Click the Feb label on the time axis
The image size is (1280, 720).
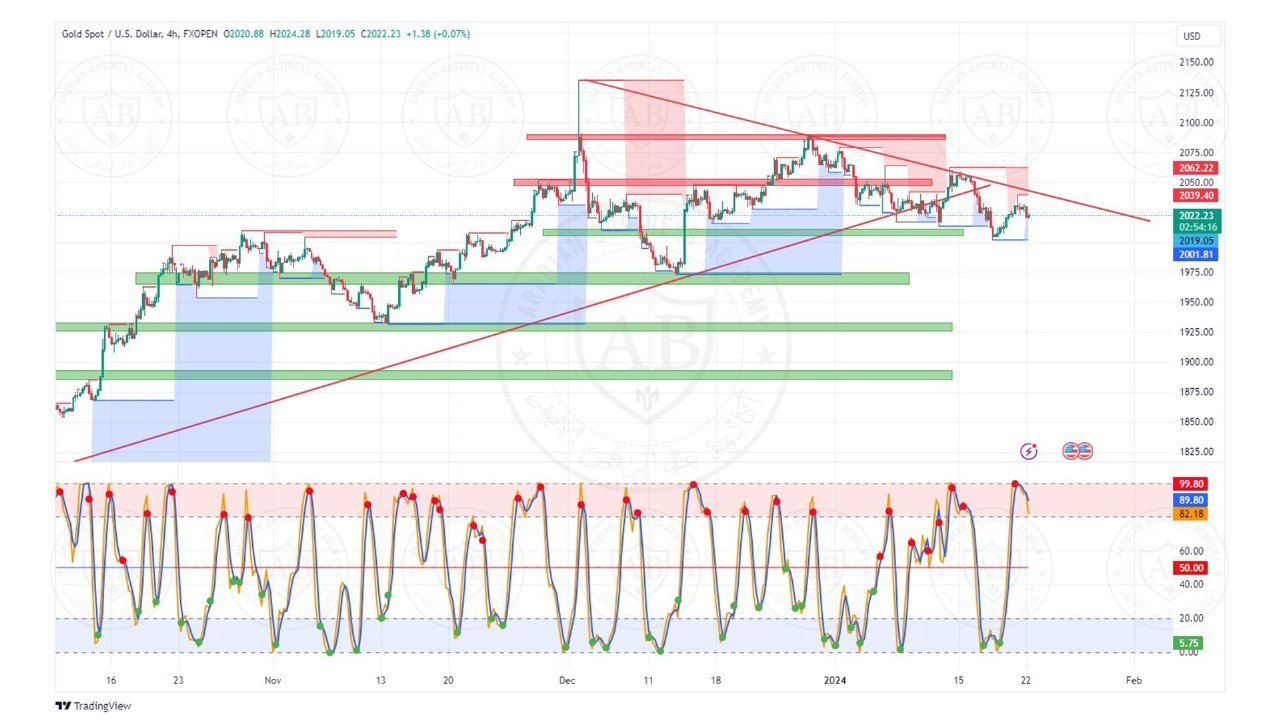(1133, 680)
